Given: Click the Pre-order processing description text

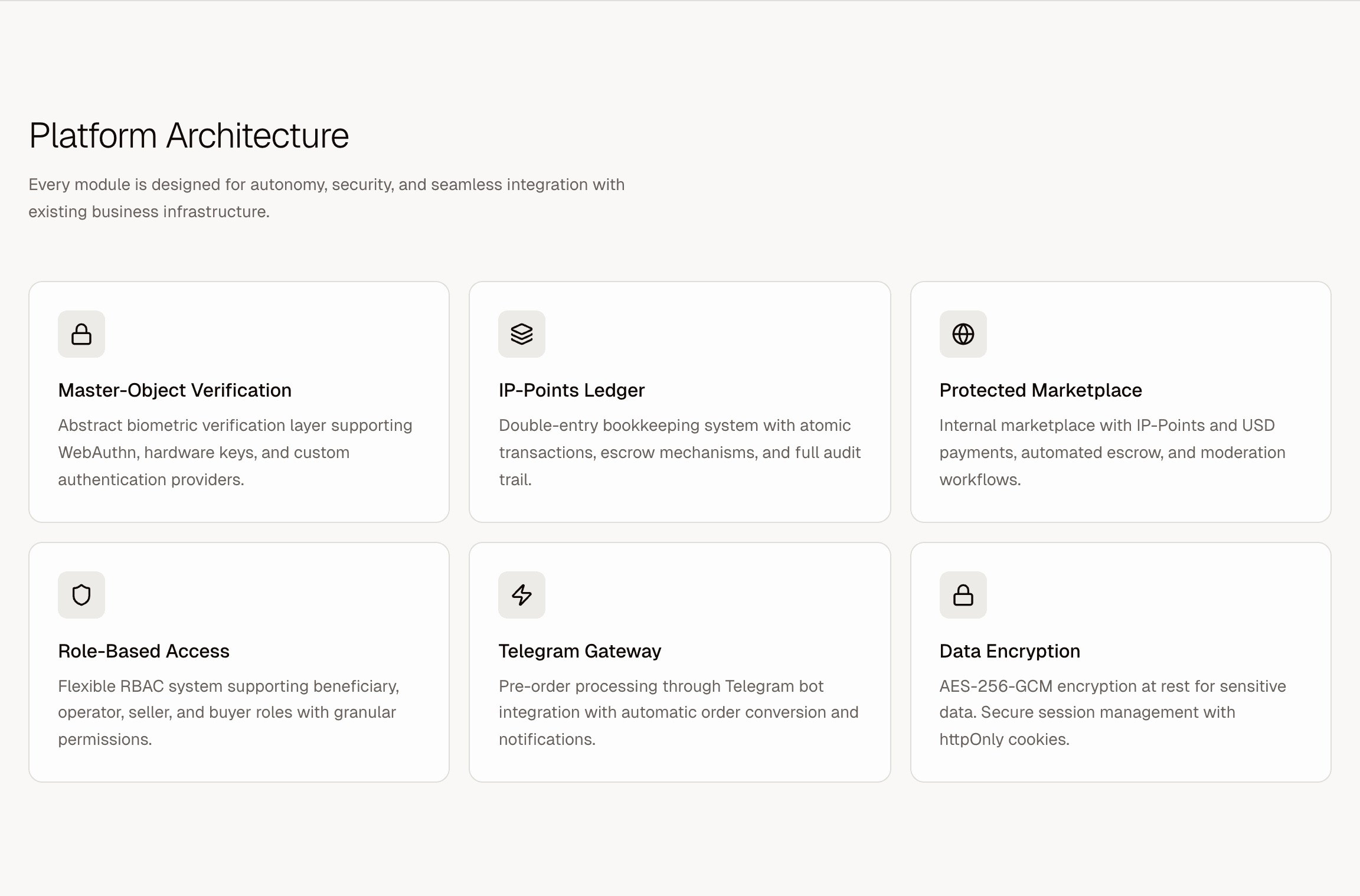Looking at the screenshot, I should click(x=678, y=712).
